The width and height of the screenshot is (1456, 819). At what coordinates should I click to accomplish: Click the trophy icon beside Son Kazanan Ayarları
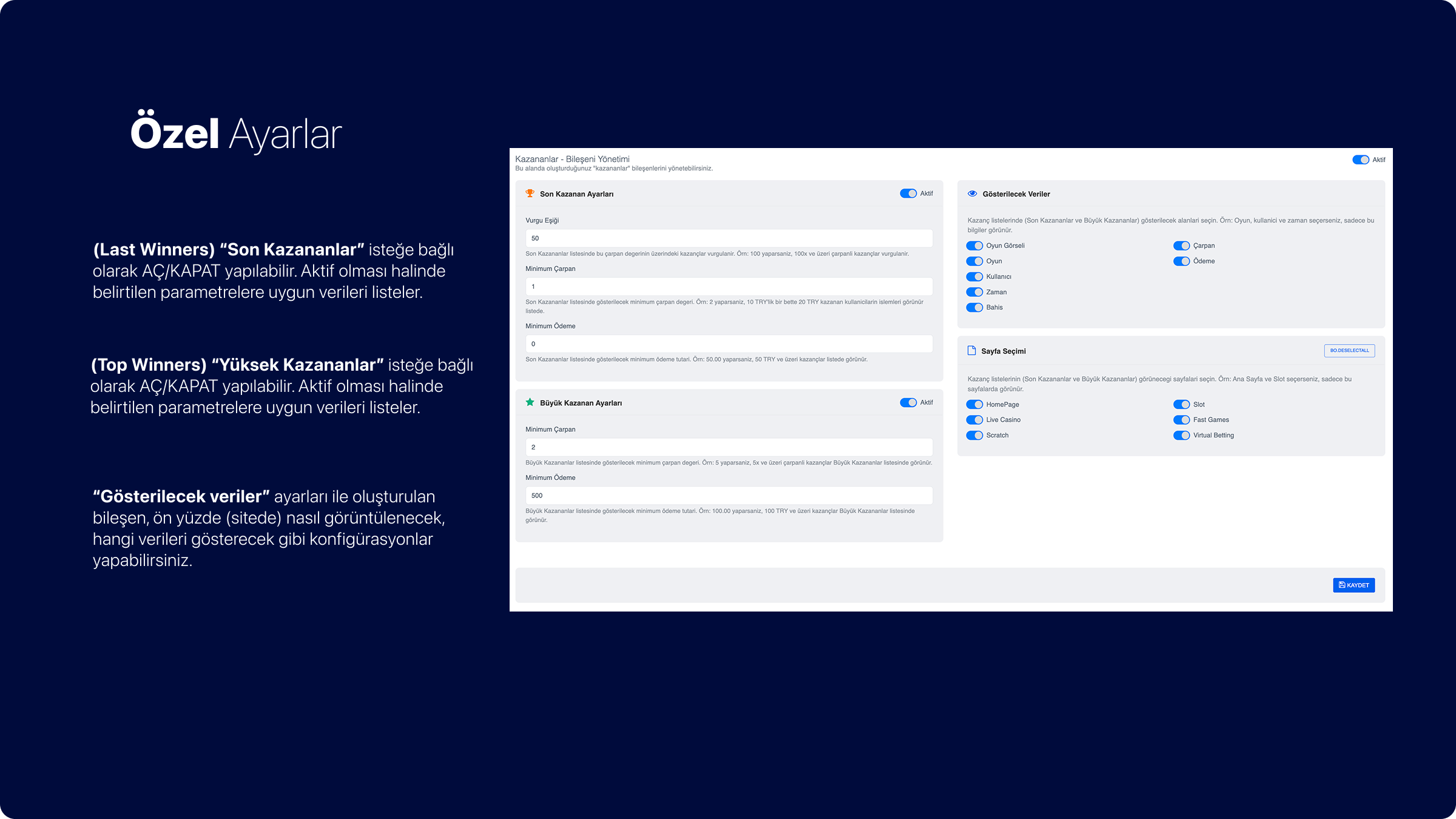point(530,194)
